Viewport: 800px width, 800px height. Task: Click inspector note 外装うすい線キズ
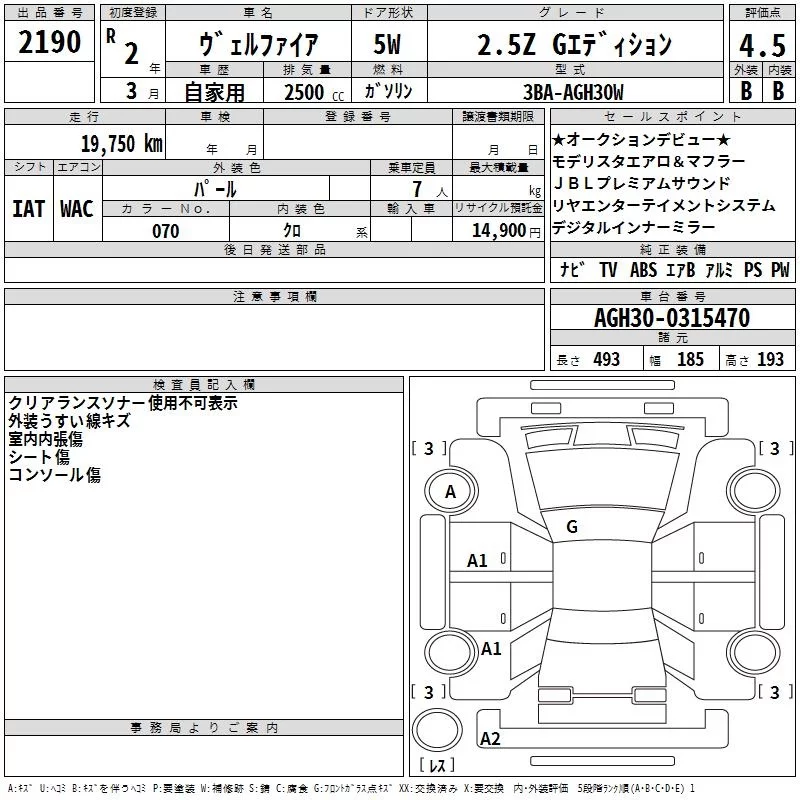pos(70,421)
